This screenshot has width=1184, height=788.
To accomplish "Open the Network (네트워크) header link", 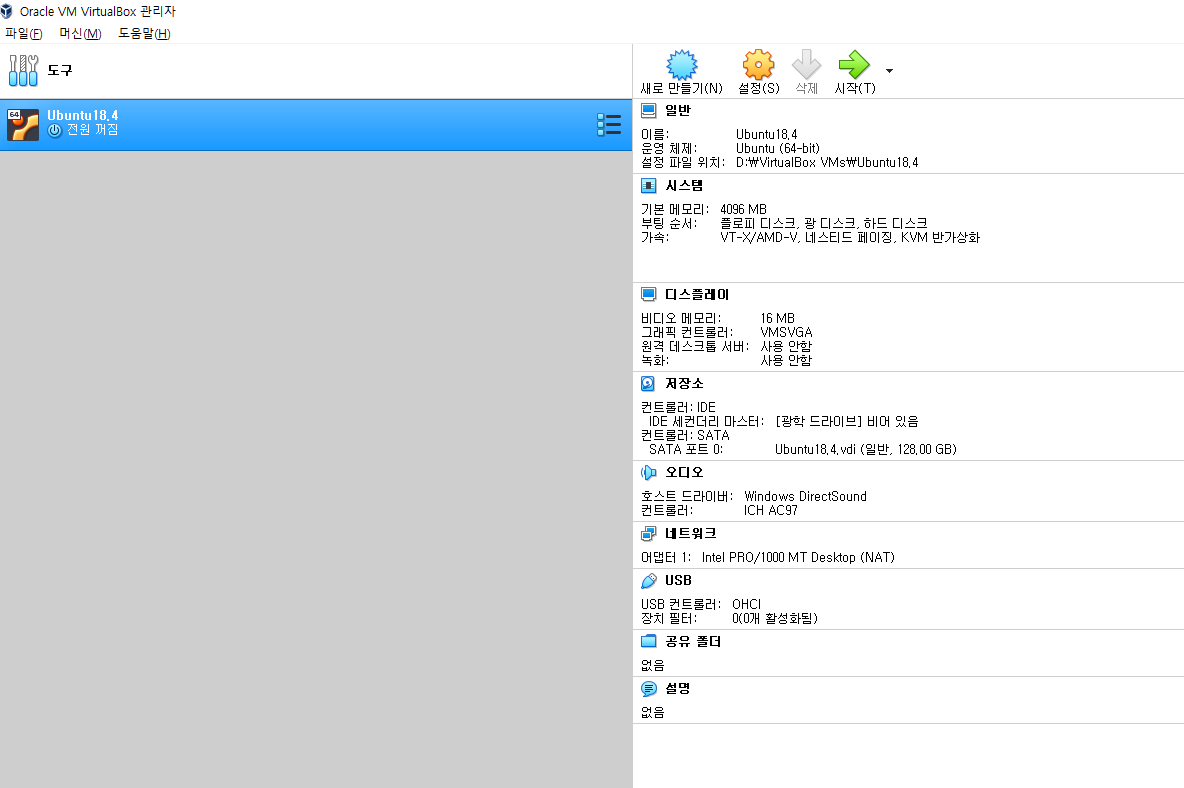I will (690, 533).
